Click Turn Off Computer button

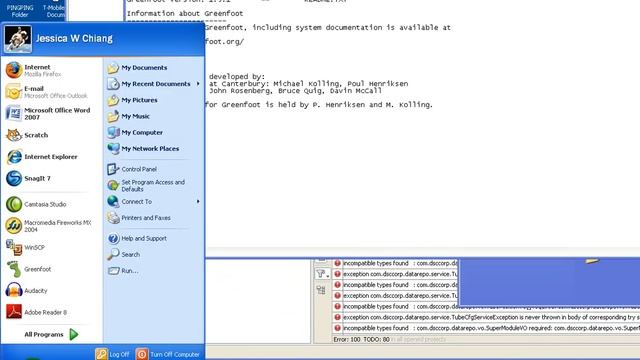[168, 354]
